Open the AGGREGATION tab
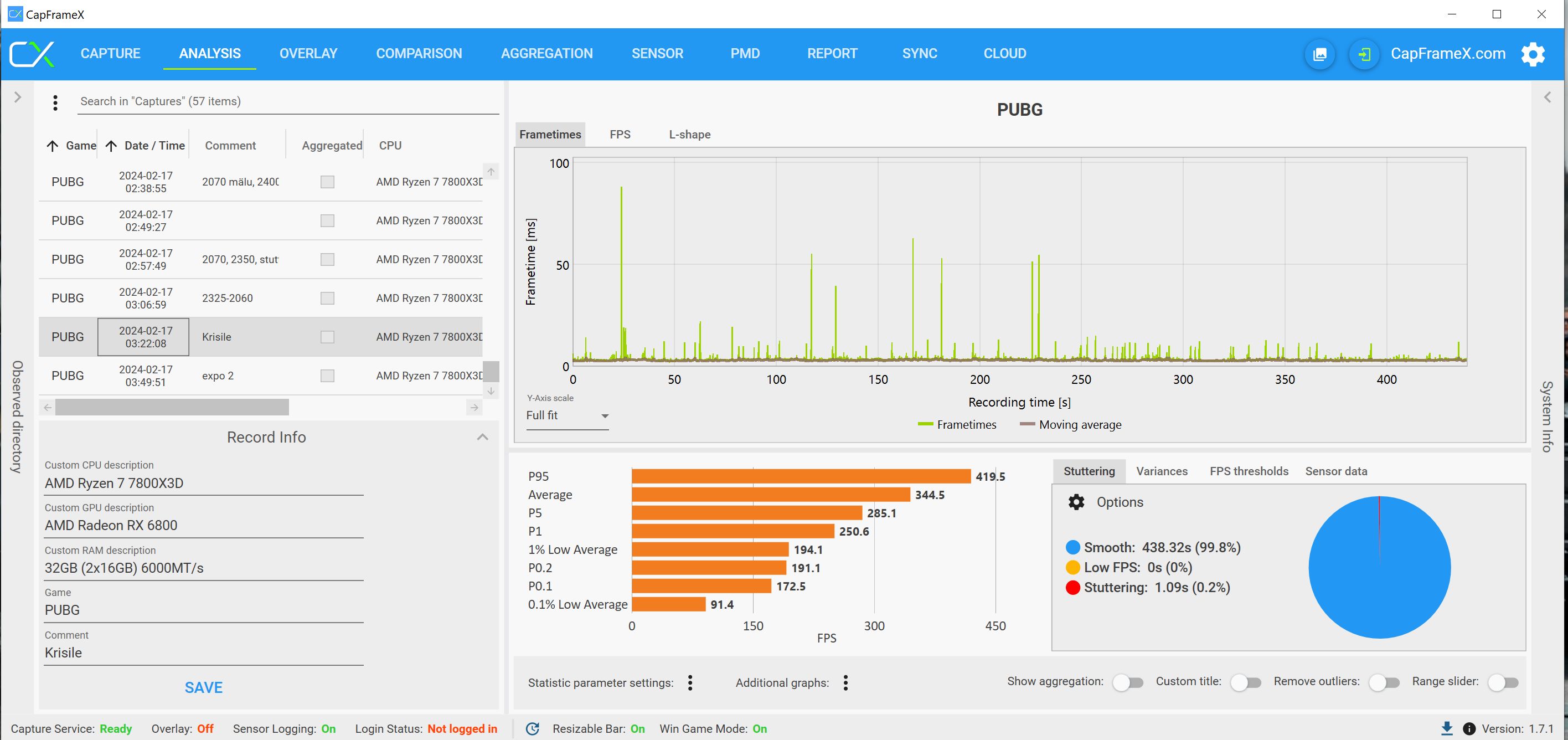The image size is (1568, 740). [546, 54]
